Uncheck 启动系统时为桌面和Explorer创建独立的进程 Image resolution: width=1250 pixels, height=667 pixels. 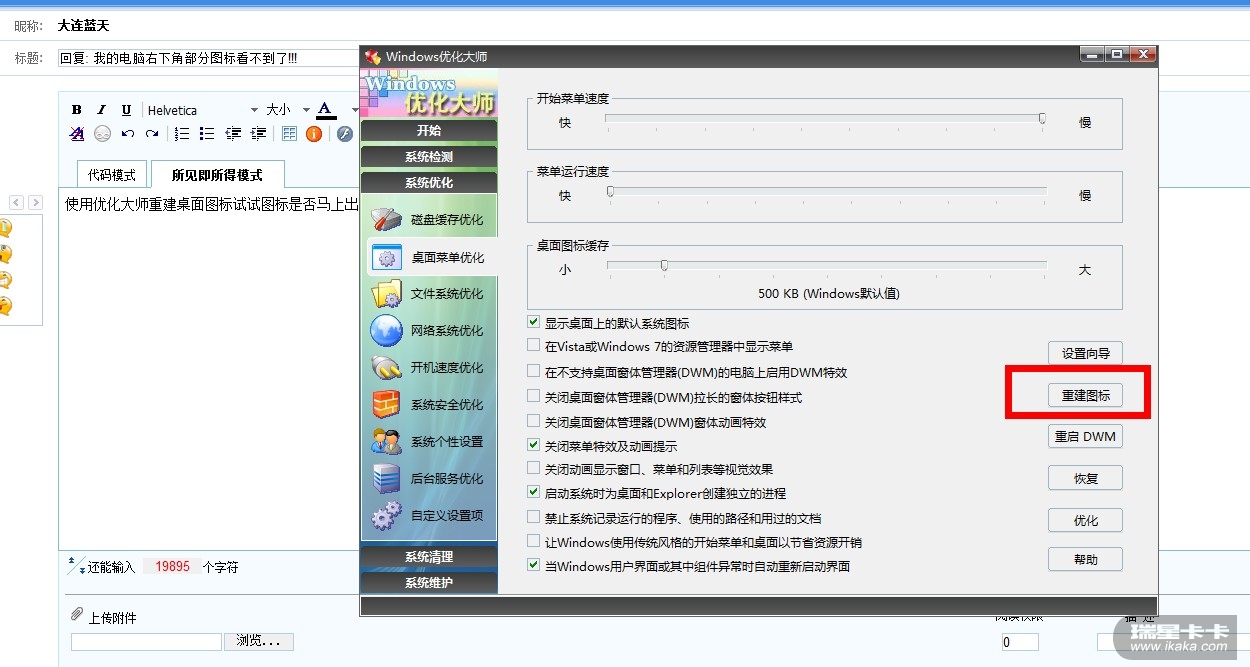533,493
